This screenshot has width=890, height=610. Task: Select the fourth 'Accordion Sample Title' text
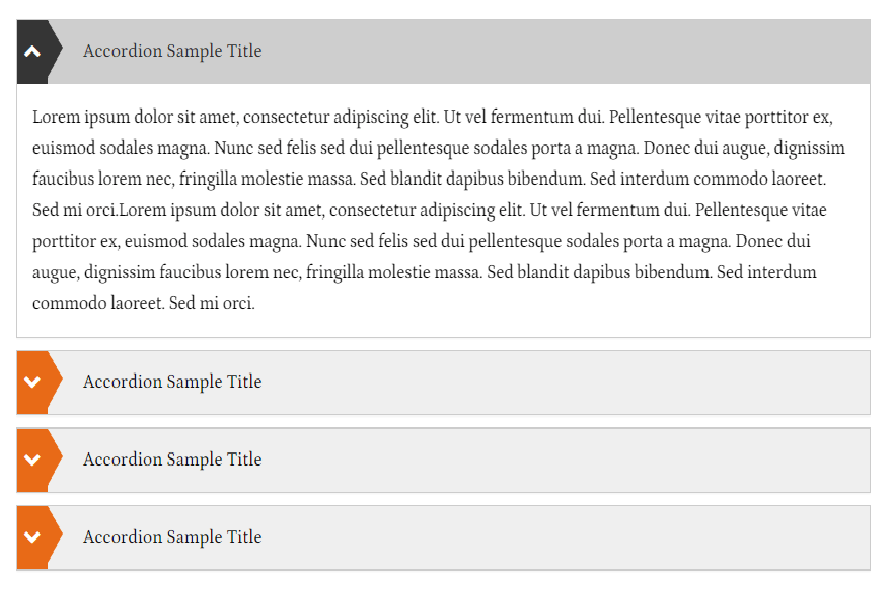pyautogui.click(x=172, y=537)
